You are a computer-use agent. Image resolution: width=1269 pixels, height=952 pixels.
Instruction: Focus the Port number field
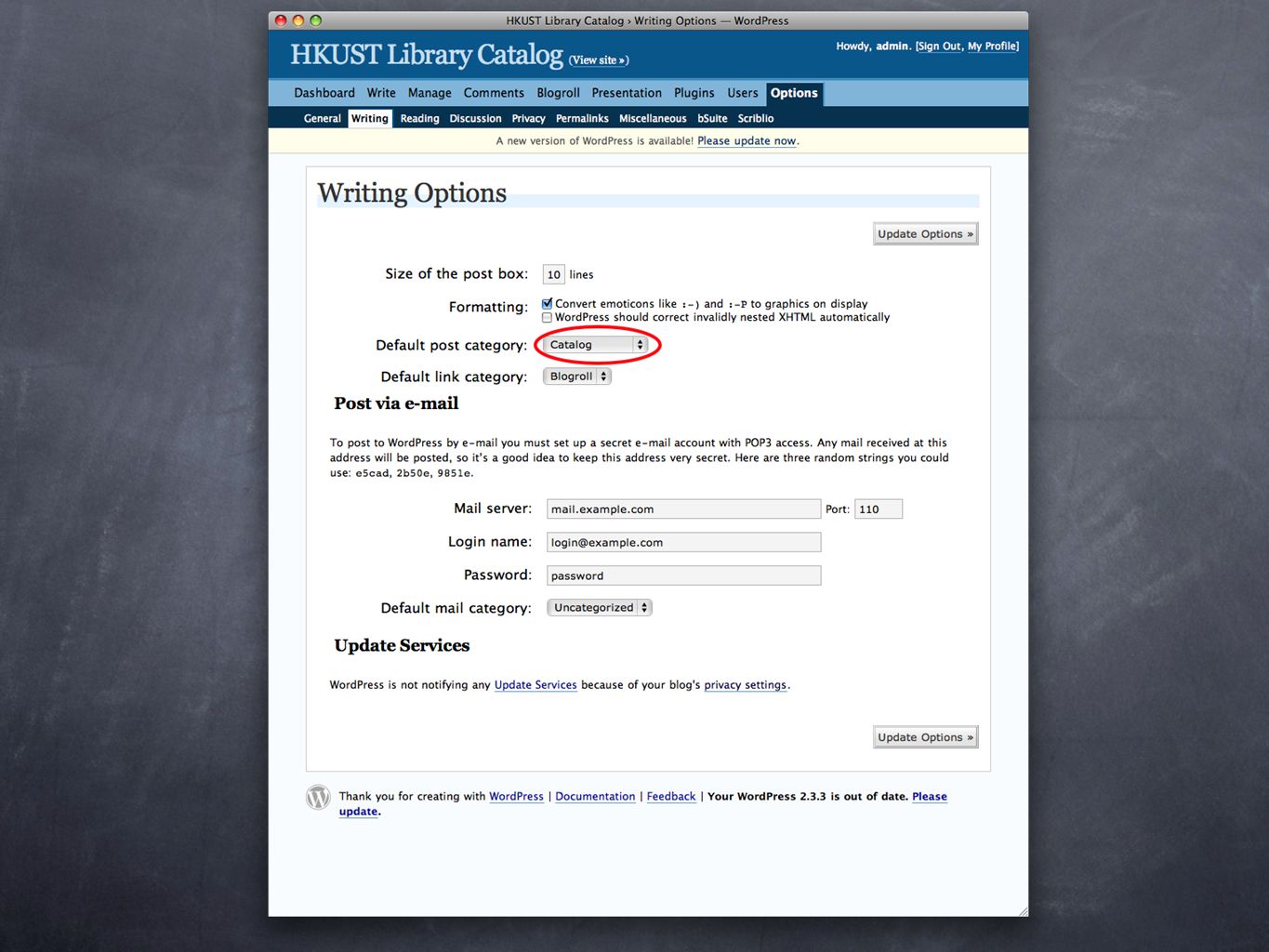(x=879, y=509)
